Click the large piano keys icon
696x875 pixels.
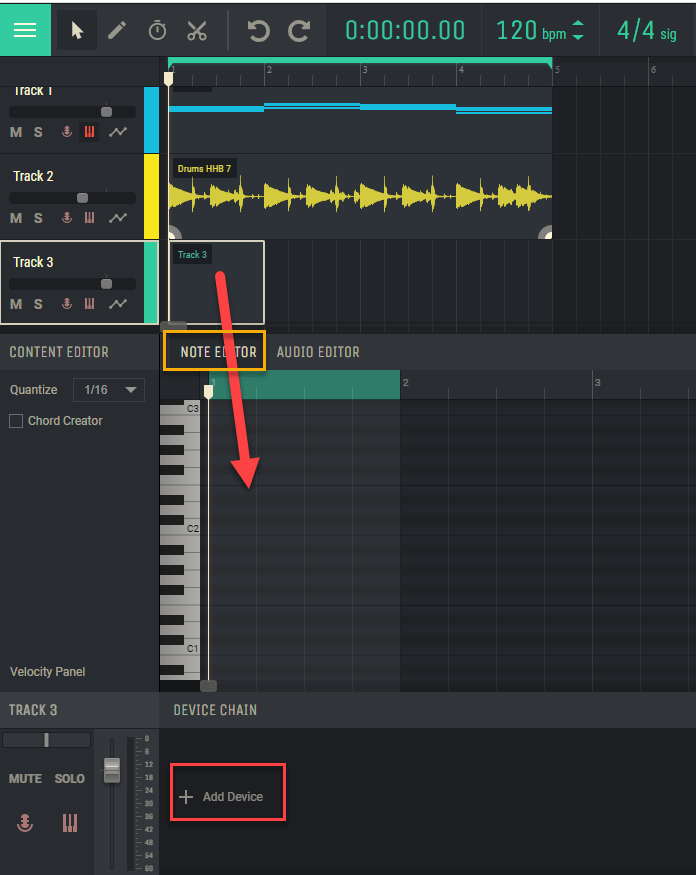click(x=70, y=823)
